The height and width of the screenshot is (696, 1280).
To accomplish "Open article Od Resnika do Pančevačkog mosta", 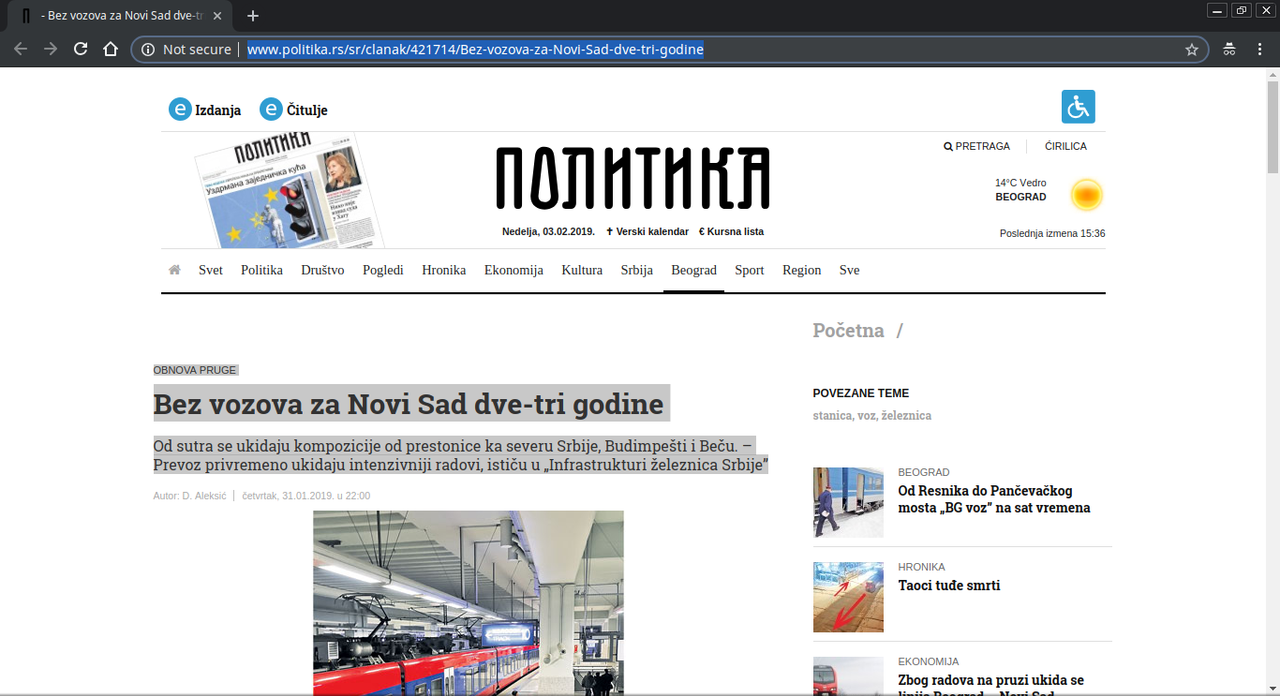I will click(994, 499).
